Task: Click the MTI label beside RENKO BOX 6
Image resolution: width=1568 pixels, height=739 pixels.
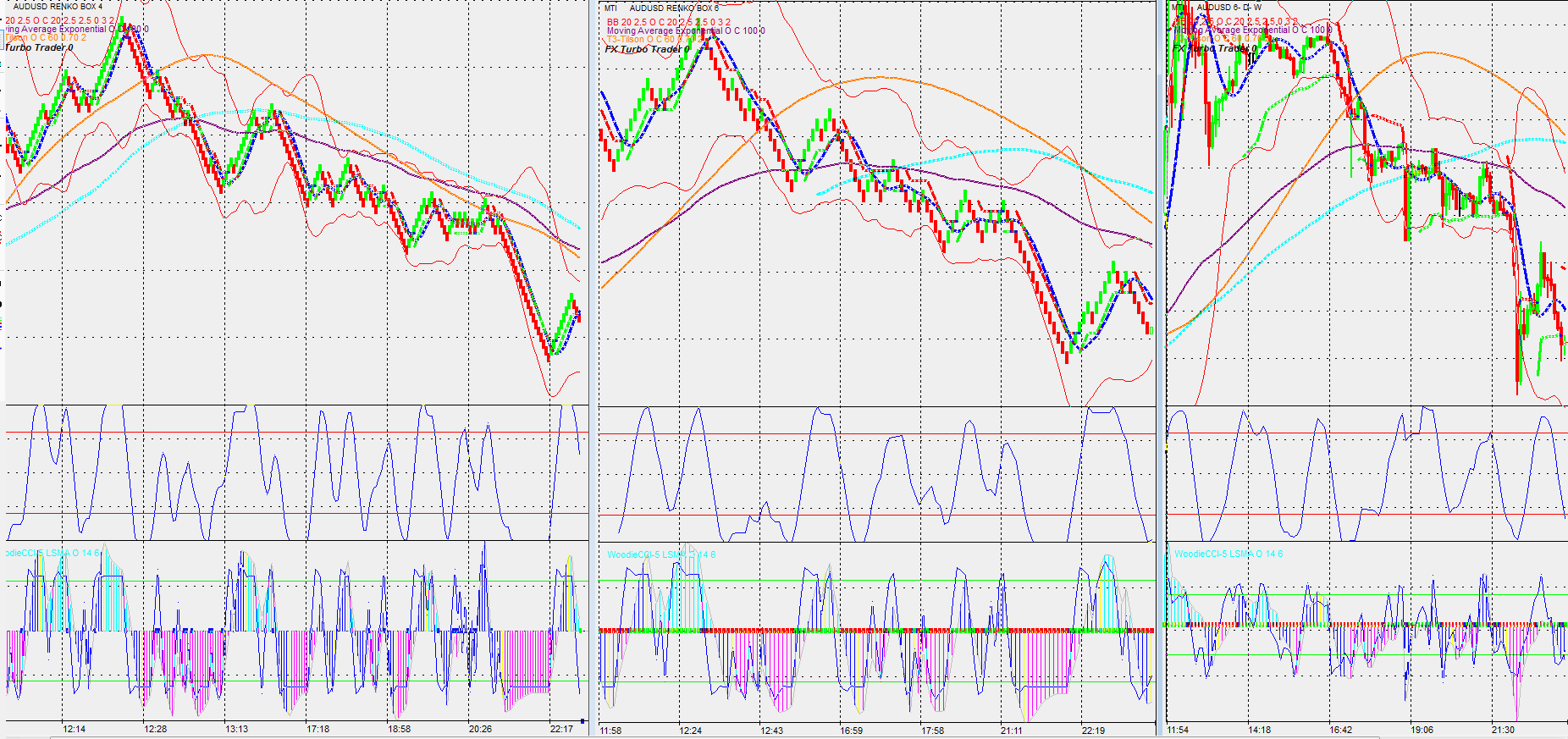Action: coord(610,8)
